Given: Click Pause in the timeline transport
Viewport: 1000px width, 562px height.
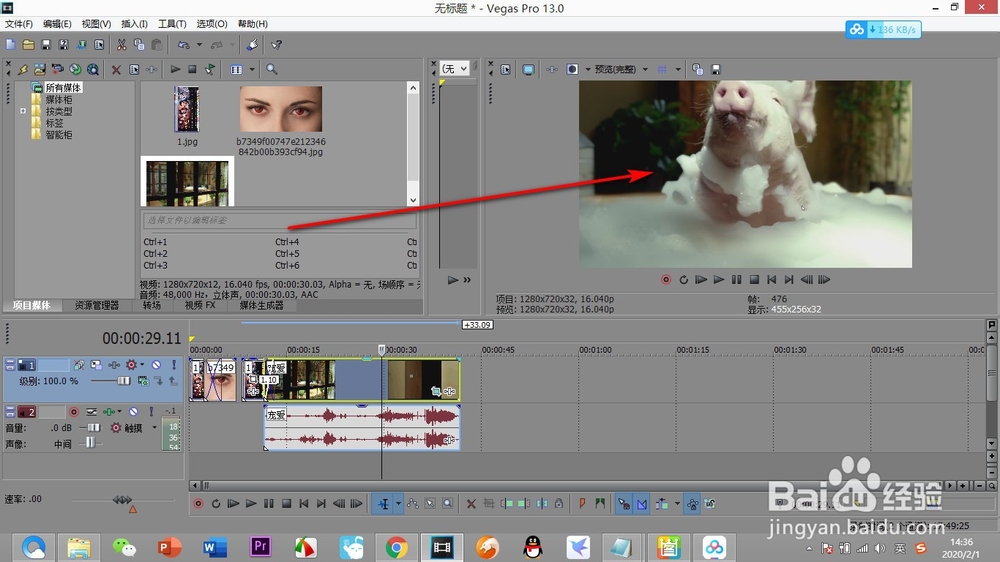Looking at the screenshot, I should 268,504.
